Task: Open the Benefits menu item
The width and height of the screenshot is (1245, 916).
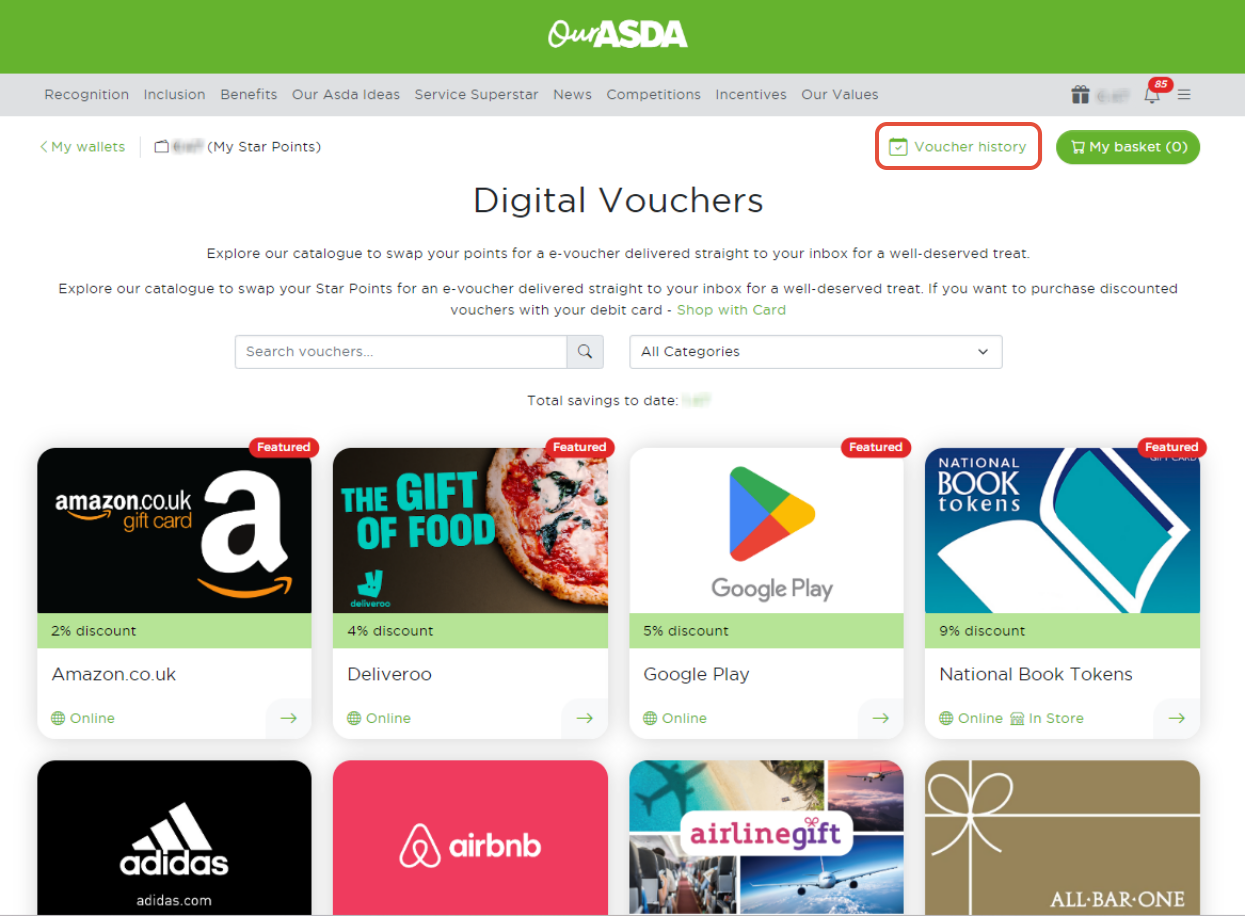Action: (x=249, y=95)
